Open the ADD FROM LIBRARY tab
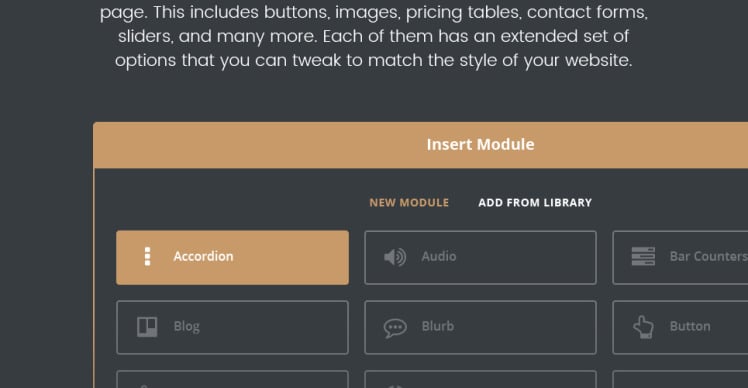The width and height of the screenshot is (748, 388). click(x=535, y=202)
